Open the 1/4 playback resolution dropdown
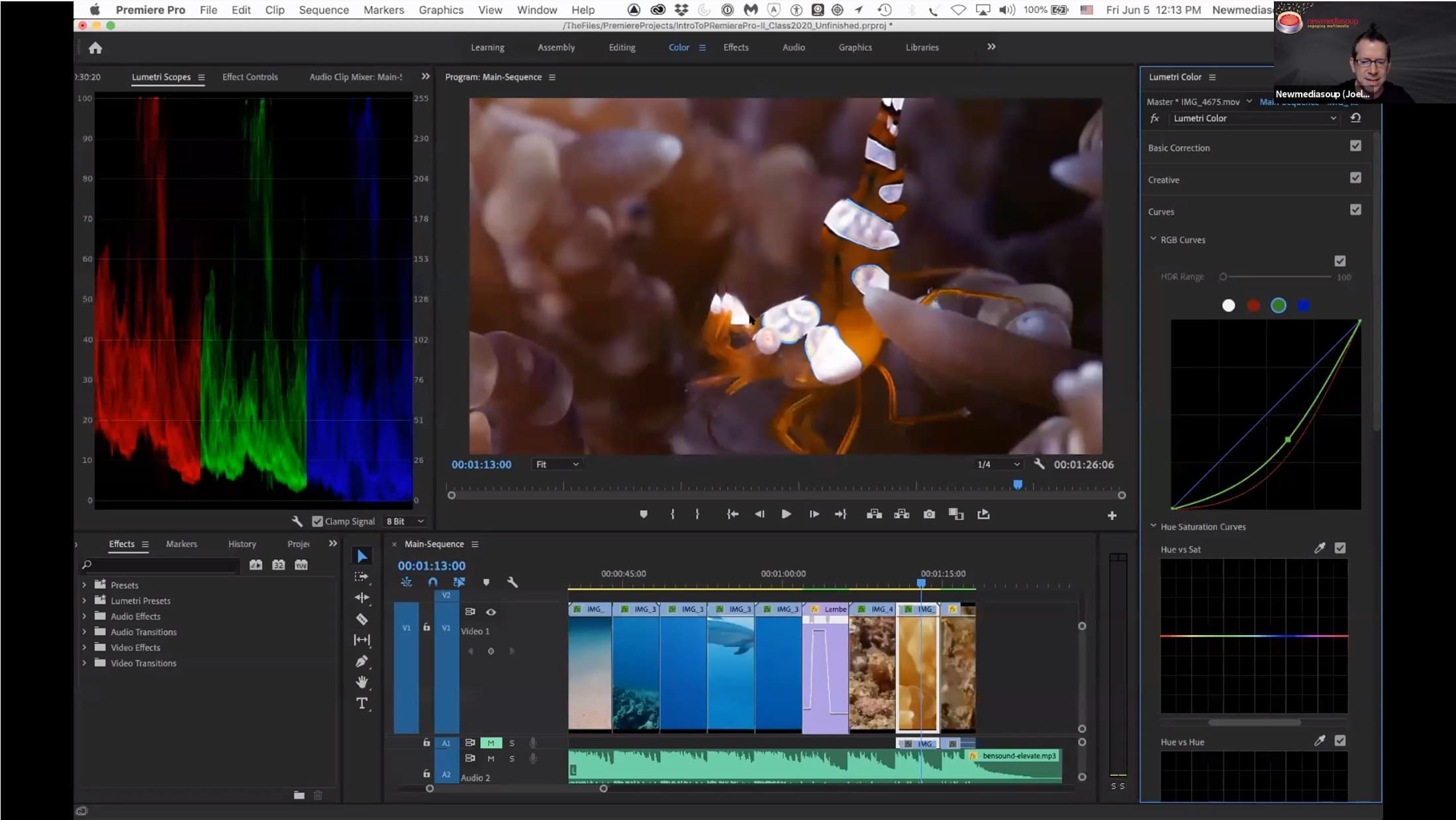1456x820 pixels. (997, 464)
